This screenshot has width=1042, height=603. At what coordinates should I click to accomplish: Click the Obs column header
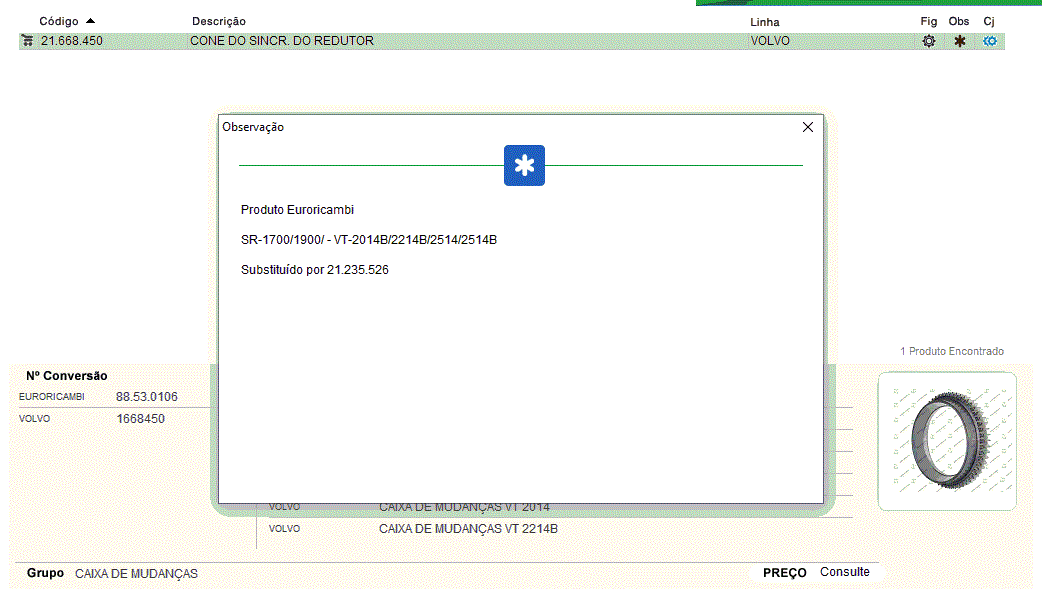pyautogui.click(x=959, y=21)
